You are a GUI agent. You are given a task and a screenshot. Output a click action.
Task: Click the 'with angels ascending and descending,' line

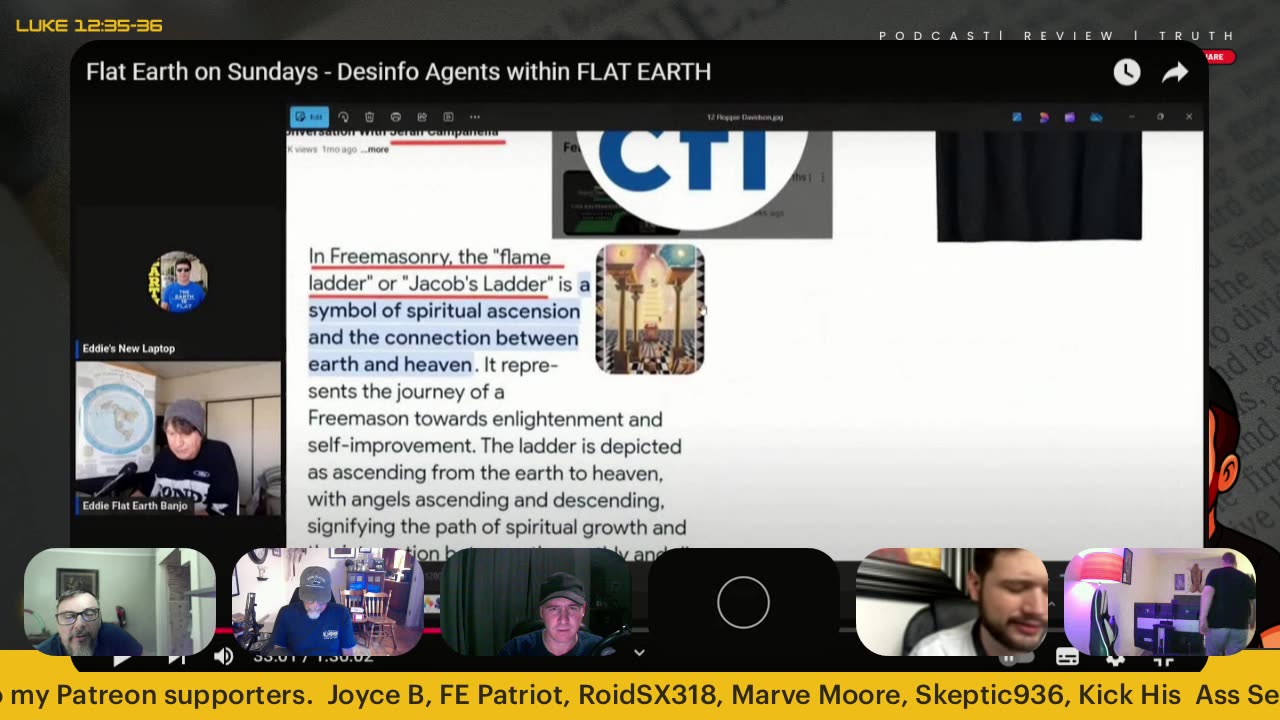coord(485,500)
